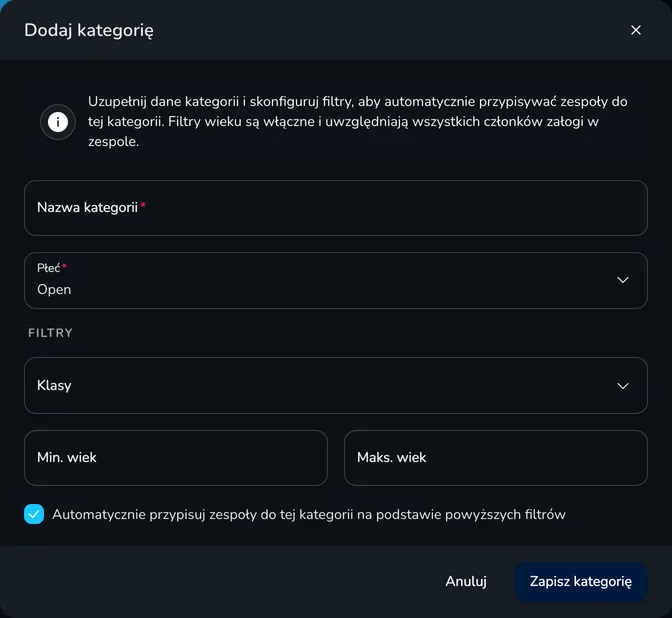Open the Płeć dropdown set to Open

click(x=336, y=280)
